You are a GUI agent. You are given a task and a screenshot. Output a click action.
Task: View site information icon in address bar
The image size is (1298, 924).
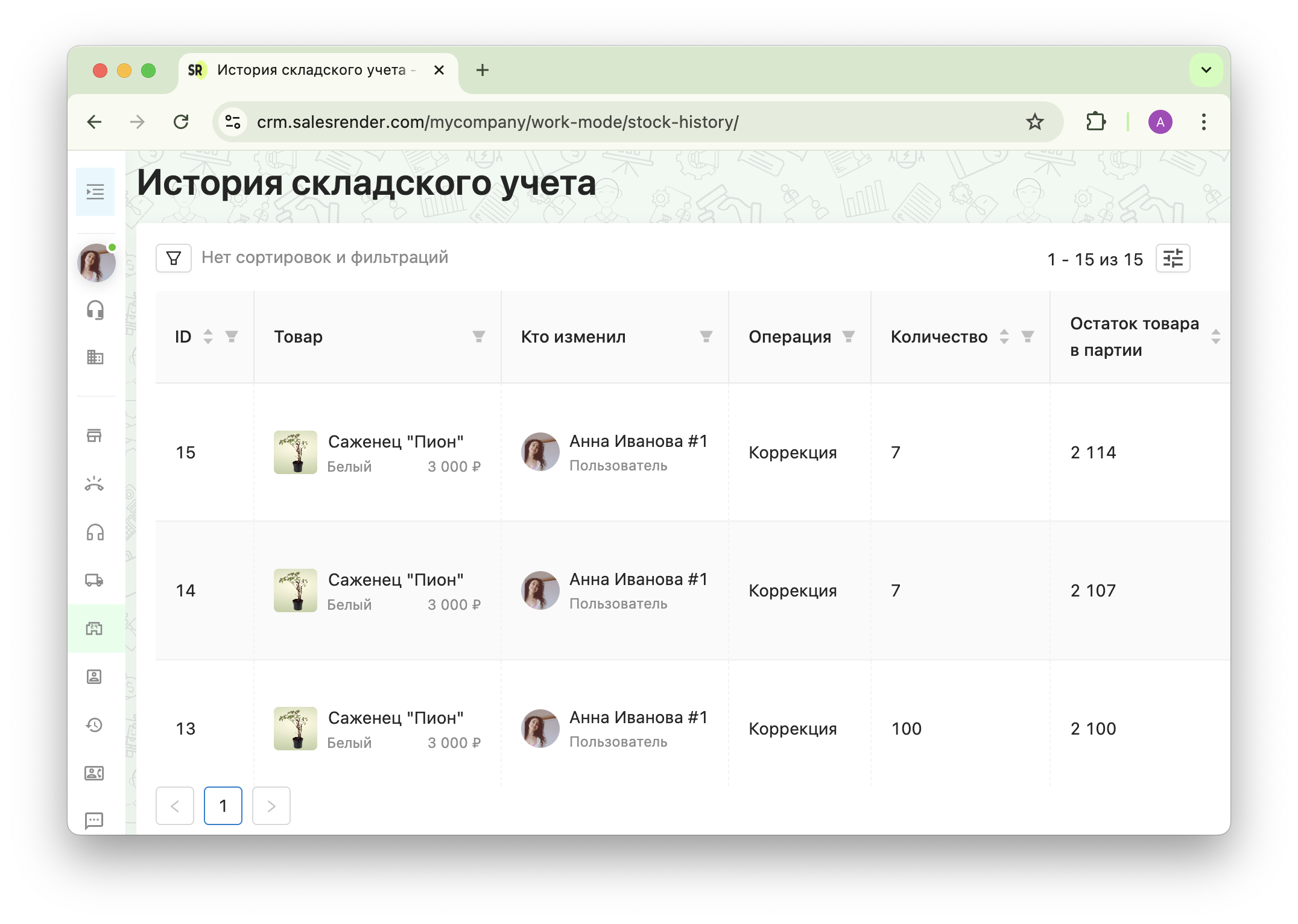[x=233, y=122]
